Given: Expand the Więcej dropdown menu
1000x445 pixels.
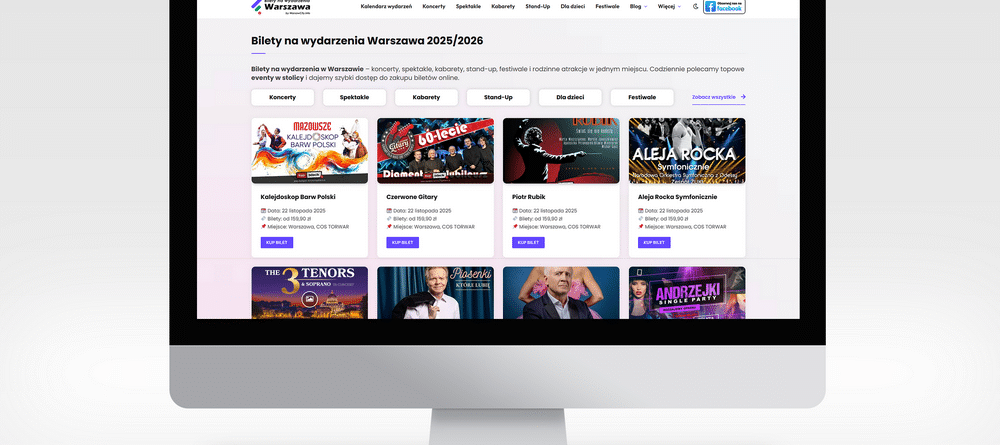Looking at the screenshot, I should point(669,6).
